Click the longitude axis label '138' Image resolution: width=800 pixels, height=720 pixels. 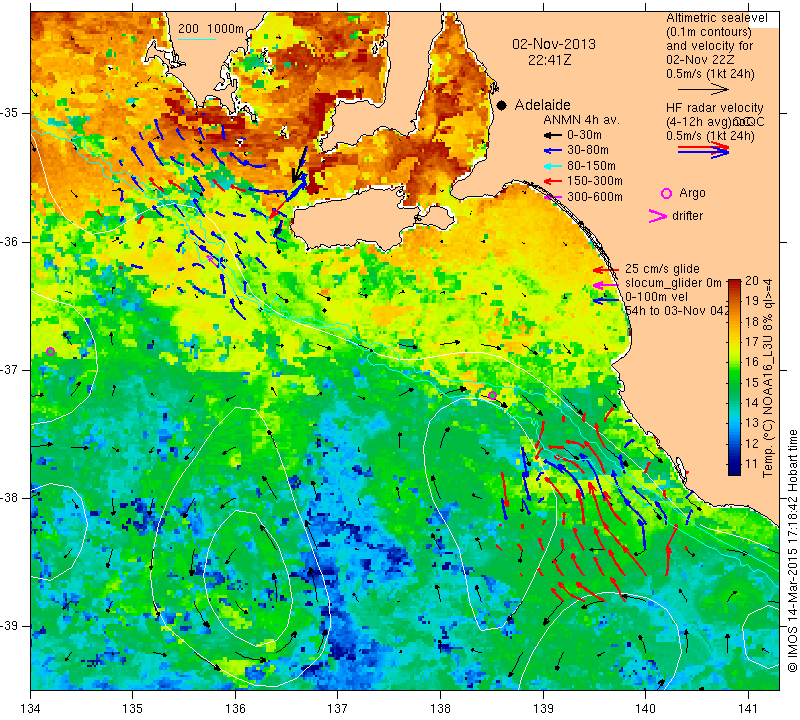click(x=440, y=709)
